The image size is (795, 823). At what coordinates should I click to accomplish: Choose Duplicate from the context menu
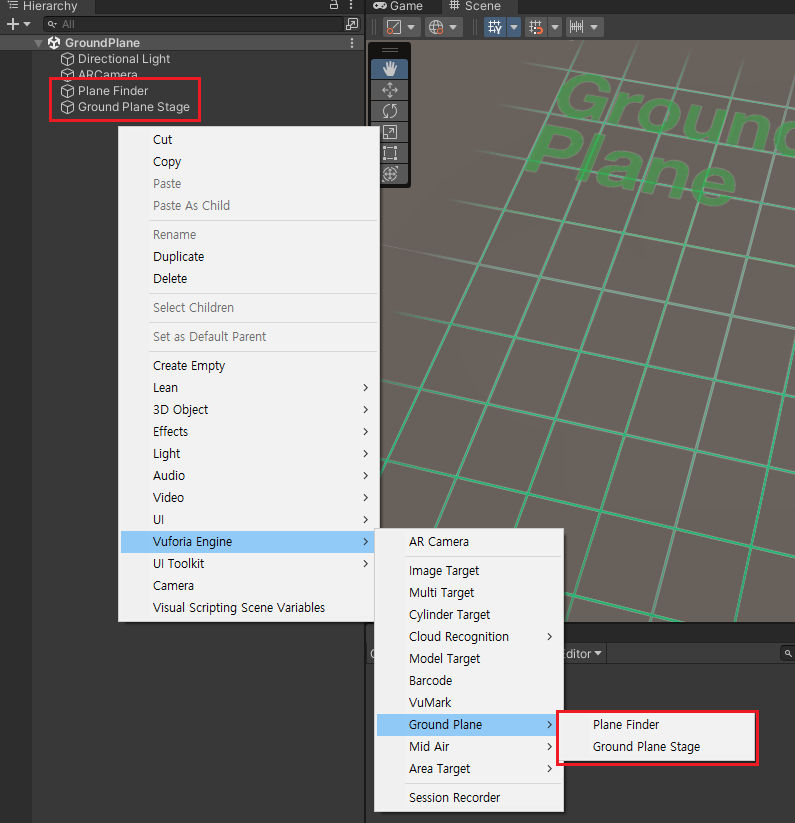247,257
